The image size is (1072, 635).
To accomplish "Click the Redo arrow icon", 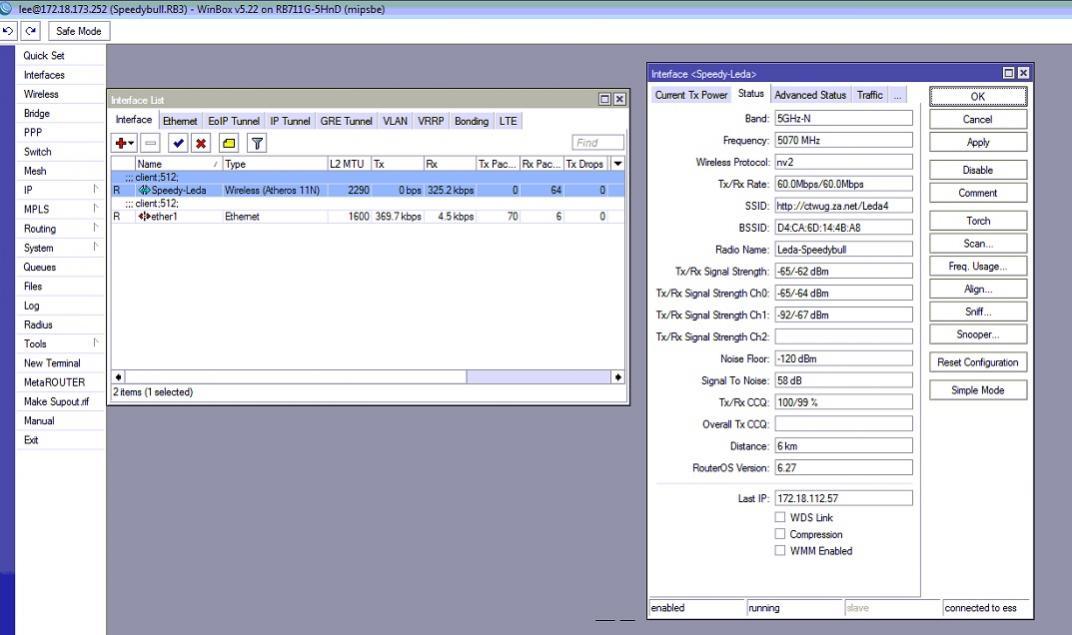I will (28, 31).
